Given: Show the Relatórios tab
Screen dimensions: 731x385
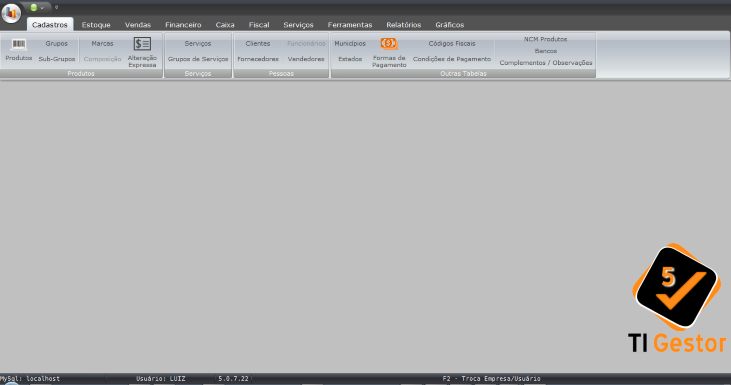Looking at the screenshot, I should 404,25.
